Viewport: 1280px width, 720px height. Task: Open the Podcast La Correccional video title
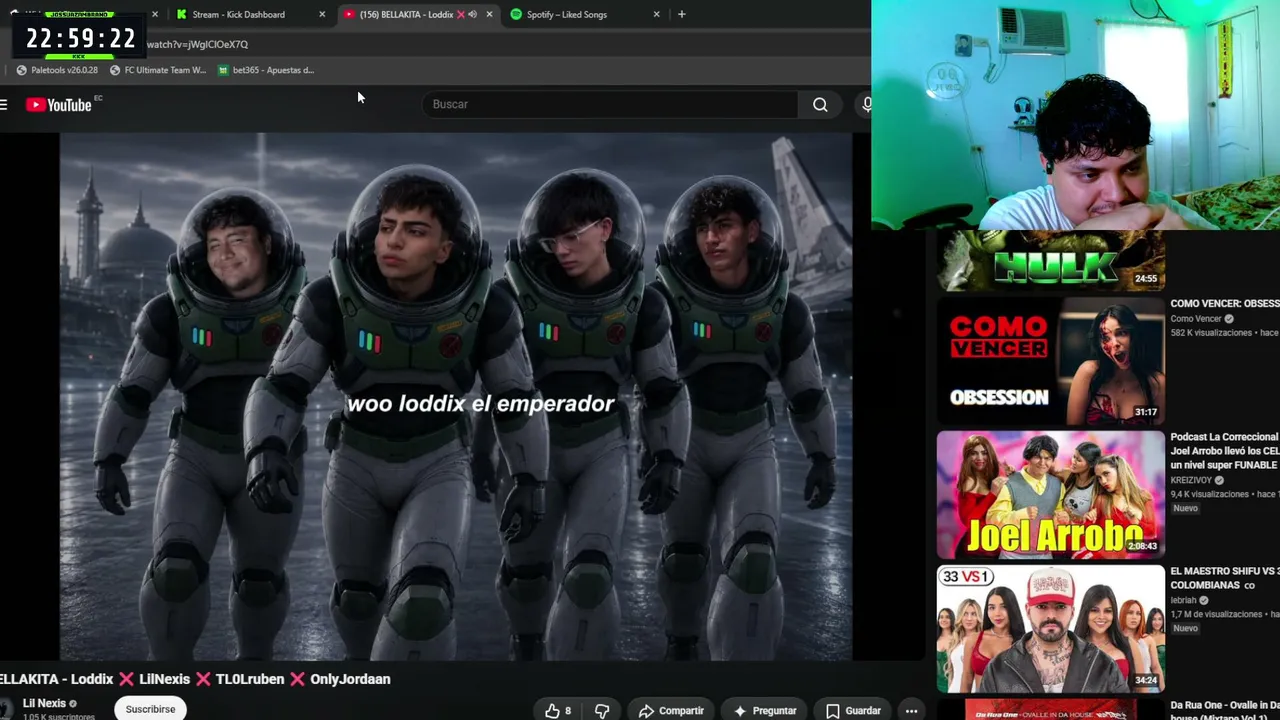tap(1225, 451)
